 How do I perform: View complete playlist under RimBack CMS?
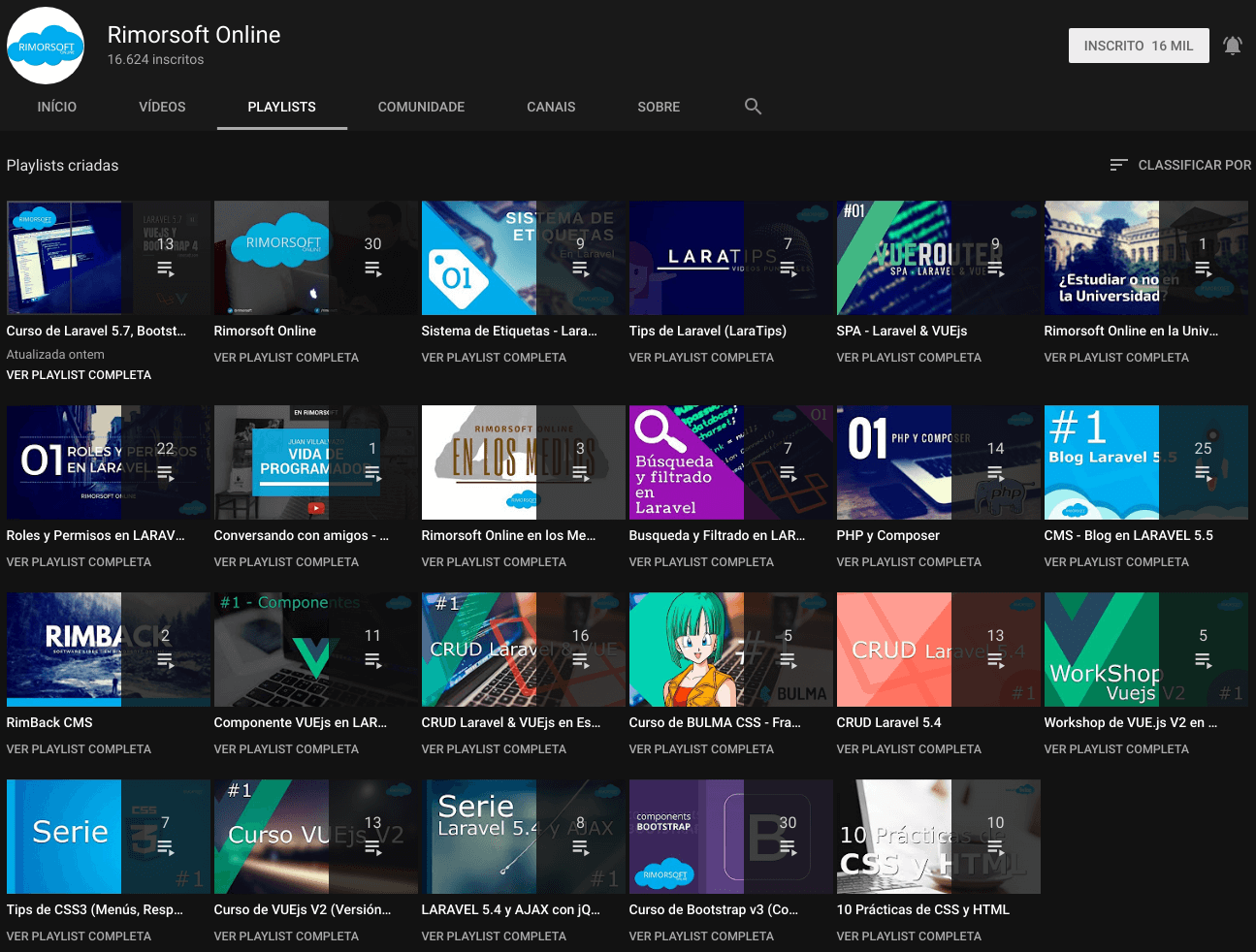[79, 749]
